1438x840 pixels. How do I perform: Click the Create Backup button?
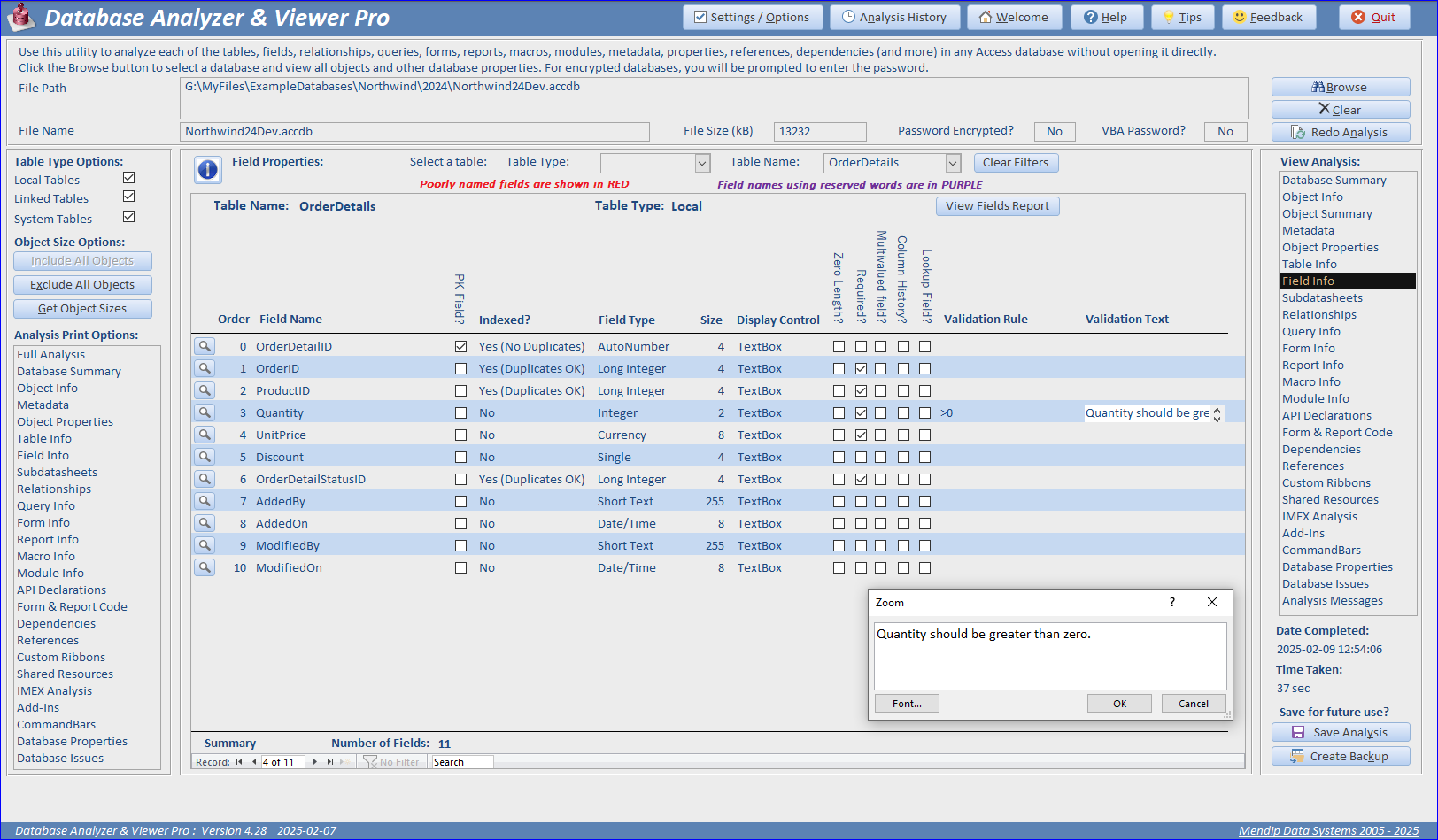(1341, 756)
